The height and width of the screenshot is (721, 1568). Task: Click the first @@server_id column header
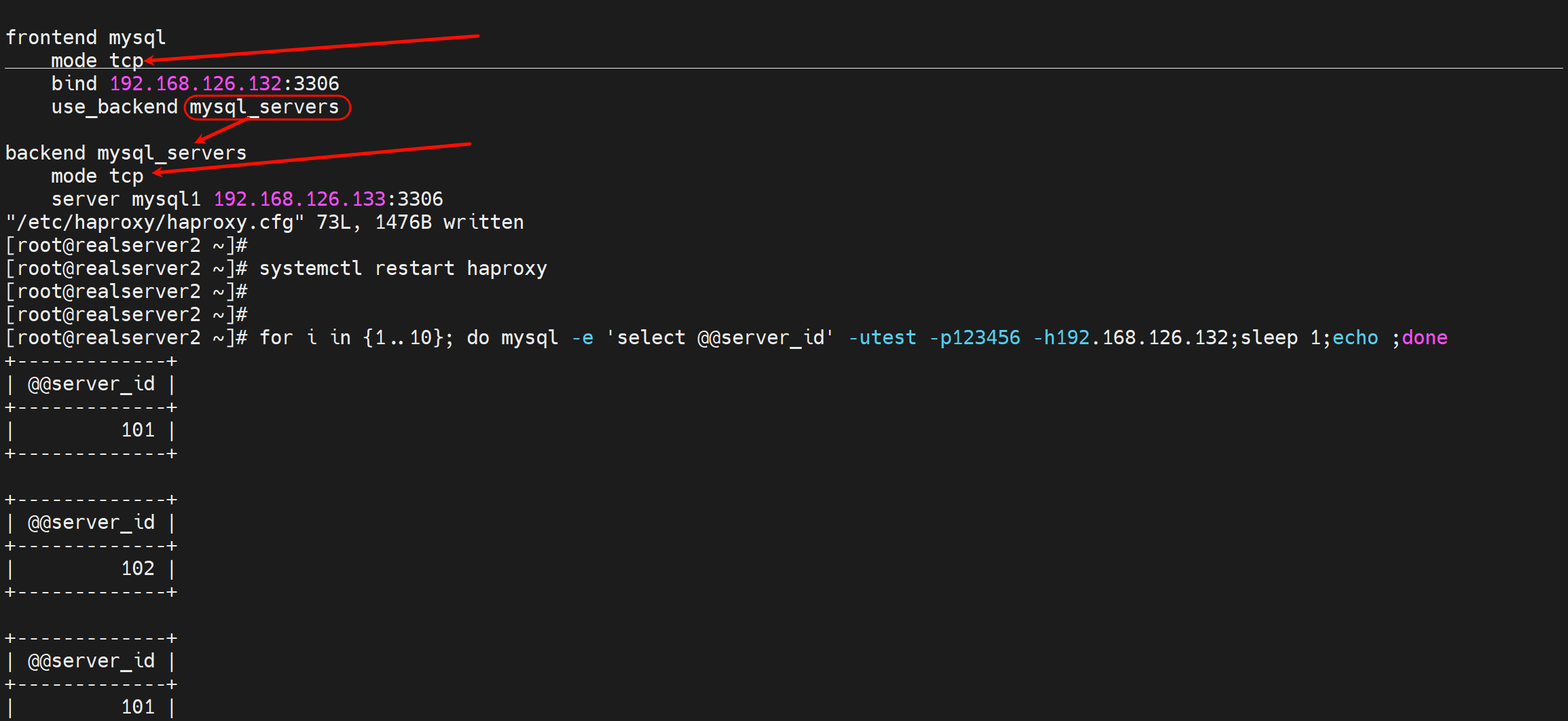pyautogui.click(x=91, y=384)
